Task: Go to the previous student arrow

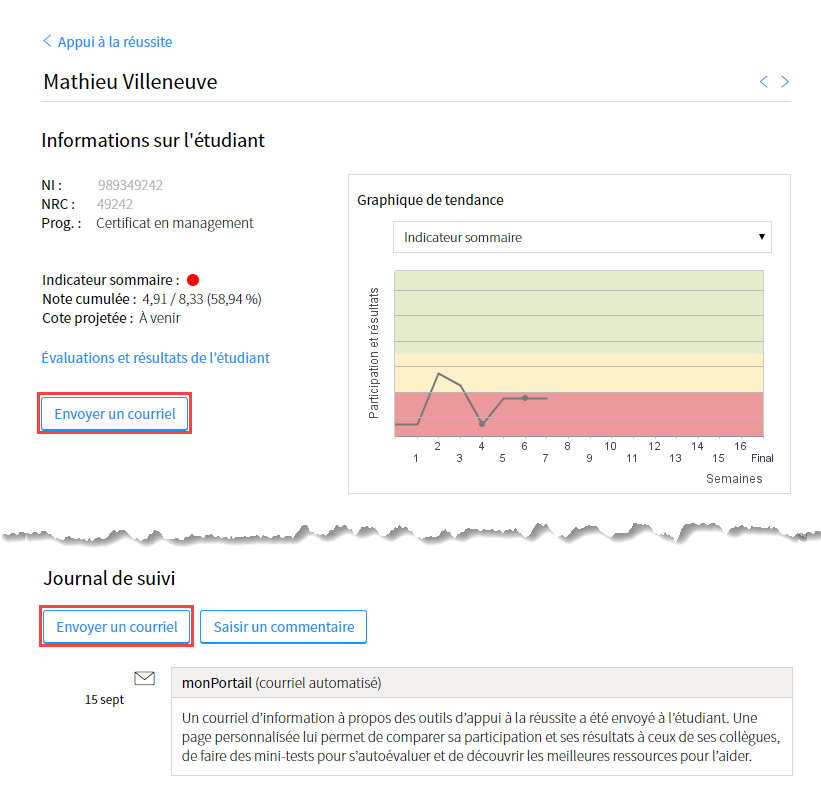Action: [764, 82]
